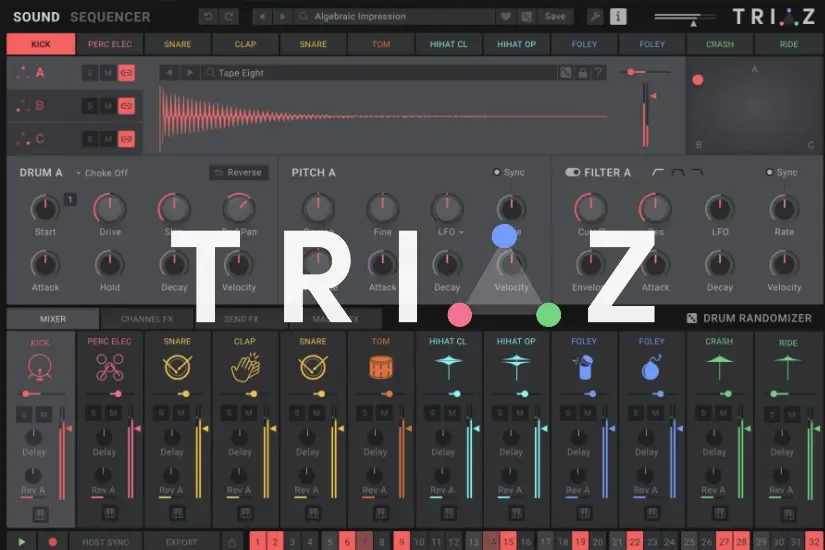Mute layer B
The image size is (825, 550).
(108, 106)
